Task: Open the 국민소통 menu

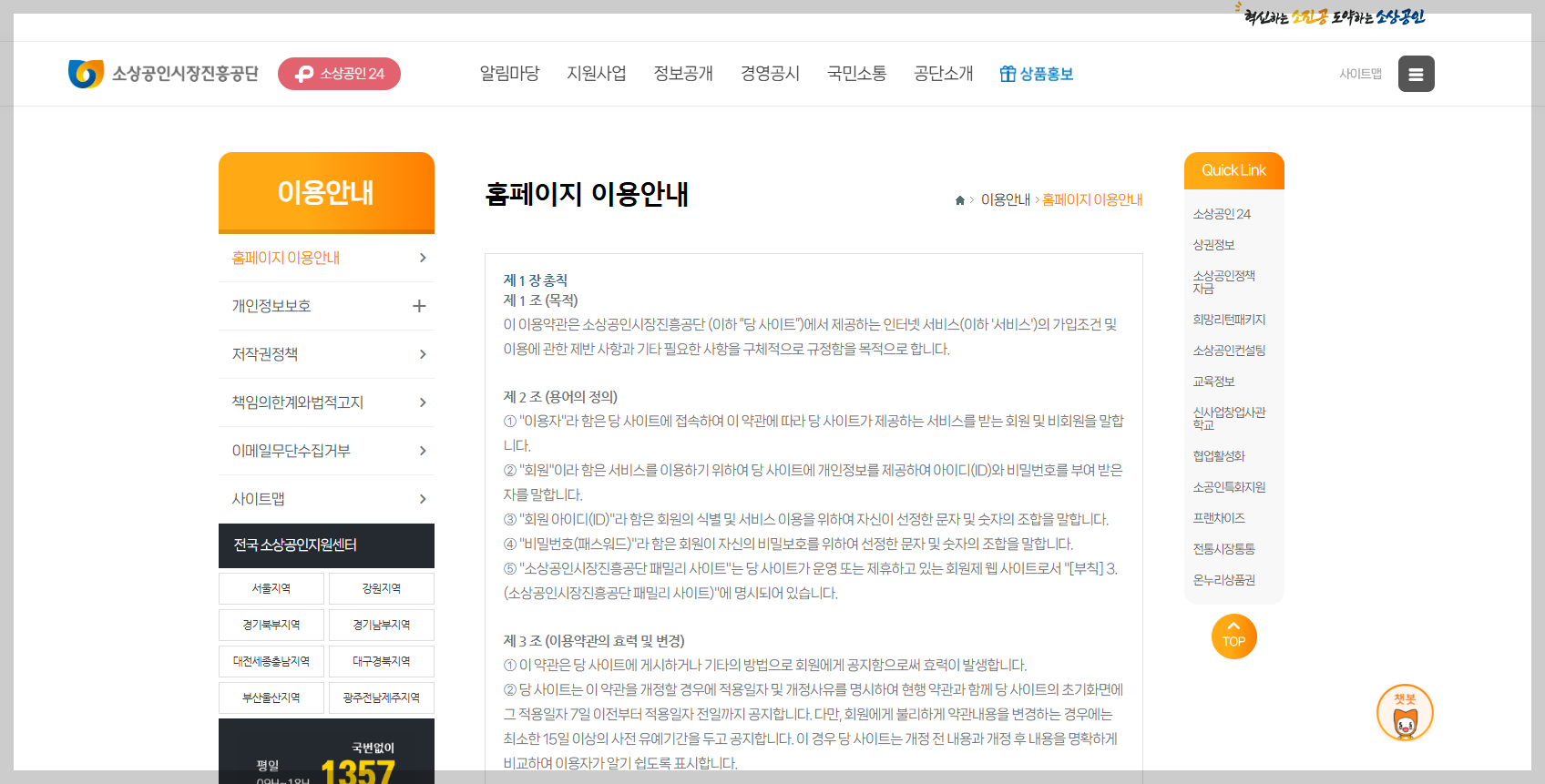Action: pyautogui.click(x=856, y=74)
